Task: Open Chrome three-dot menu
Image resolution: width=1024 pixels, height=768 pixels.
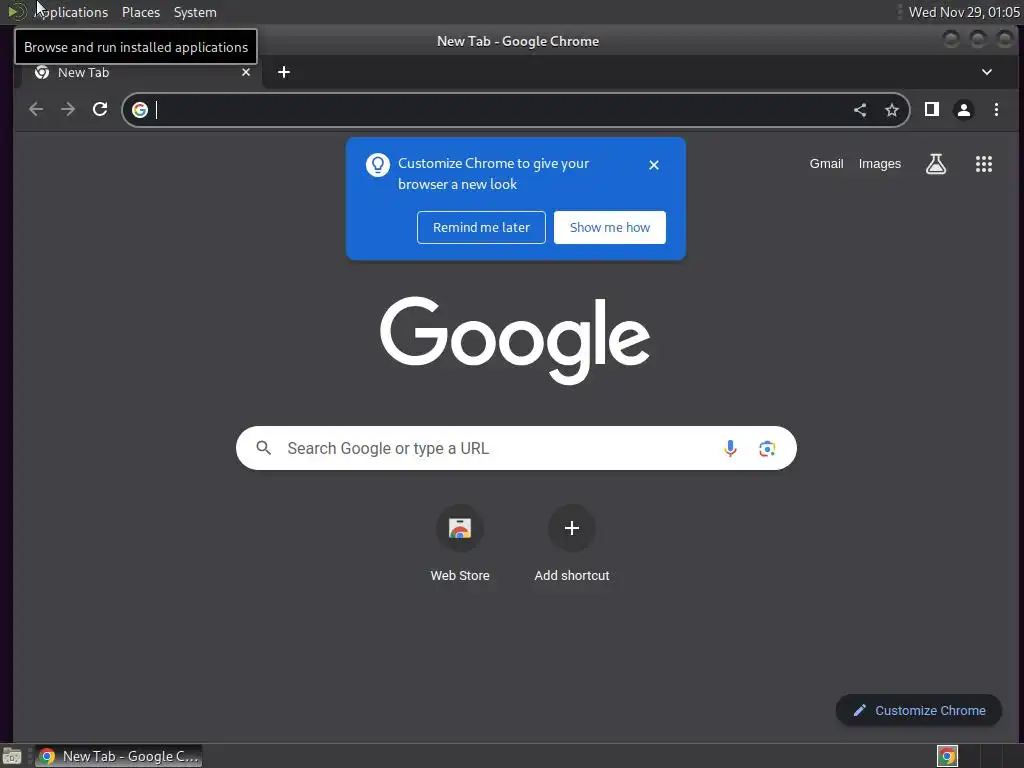Action: 996,110
